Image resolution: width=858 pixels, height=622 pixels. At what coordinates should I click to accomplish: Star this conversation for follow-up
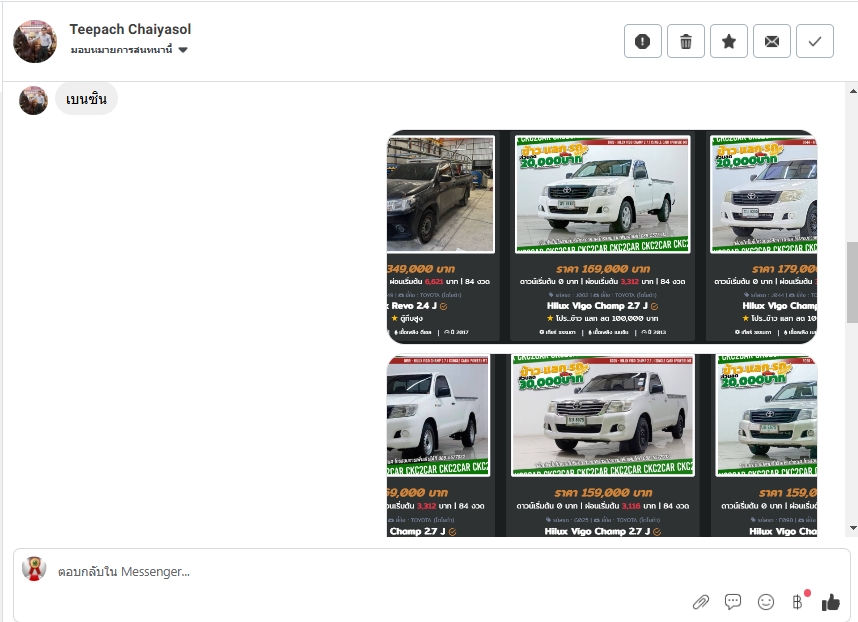(x=729, y=41)
